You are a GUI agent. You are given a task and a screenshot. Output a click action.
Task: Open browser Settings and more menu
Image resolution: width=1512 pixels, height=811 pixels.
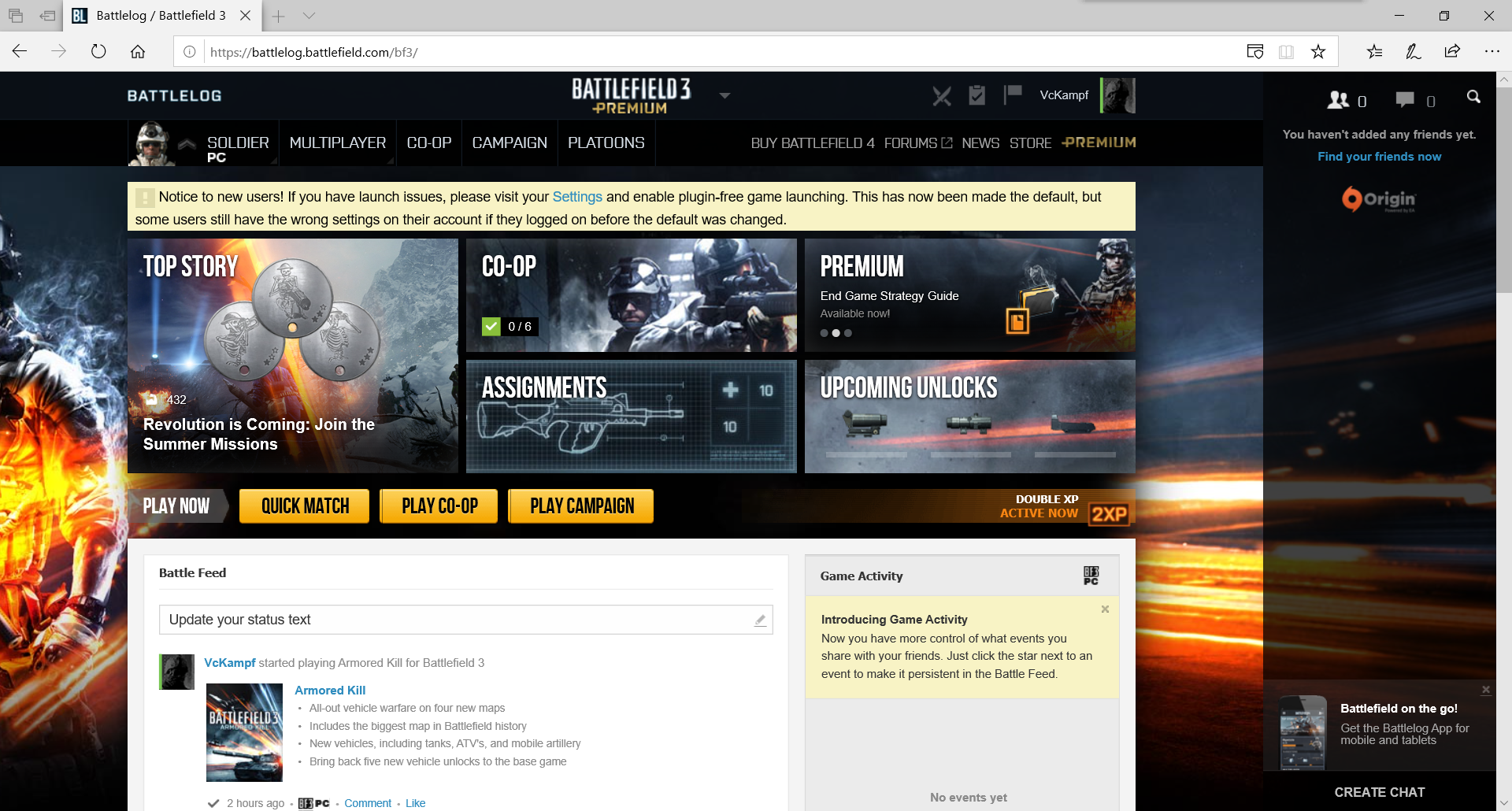tap(1492, 52)
